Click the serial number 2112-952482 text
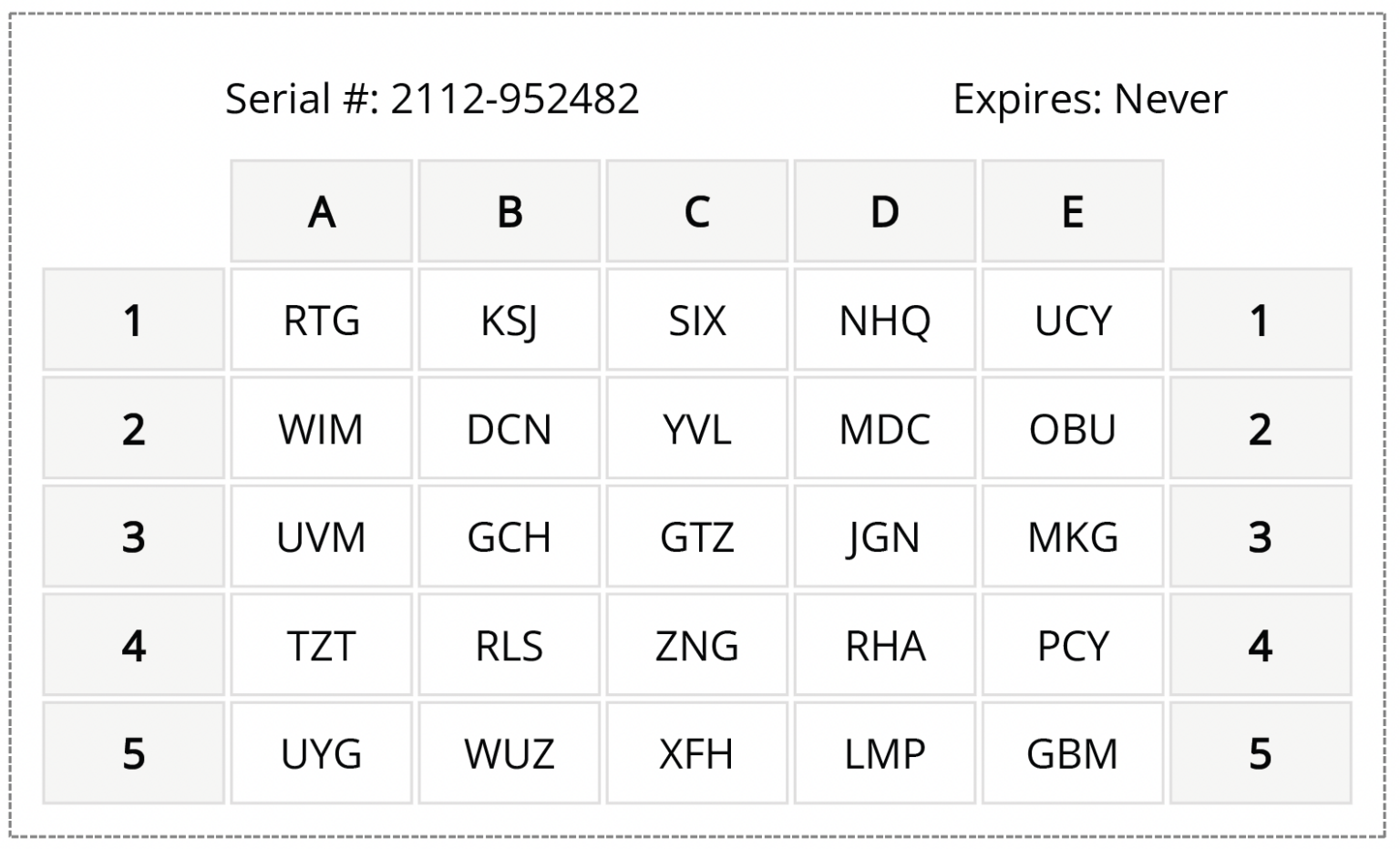Image resolution: width=1400 pixels, height=849 pixels. pyautogui.click(x=431, y=98)
